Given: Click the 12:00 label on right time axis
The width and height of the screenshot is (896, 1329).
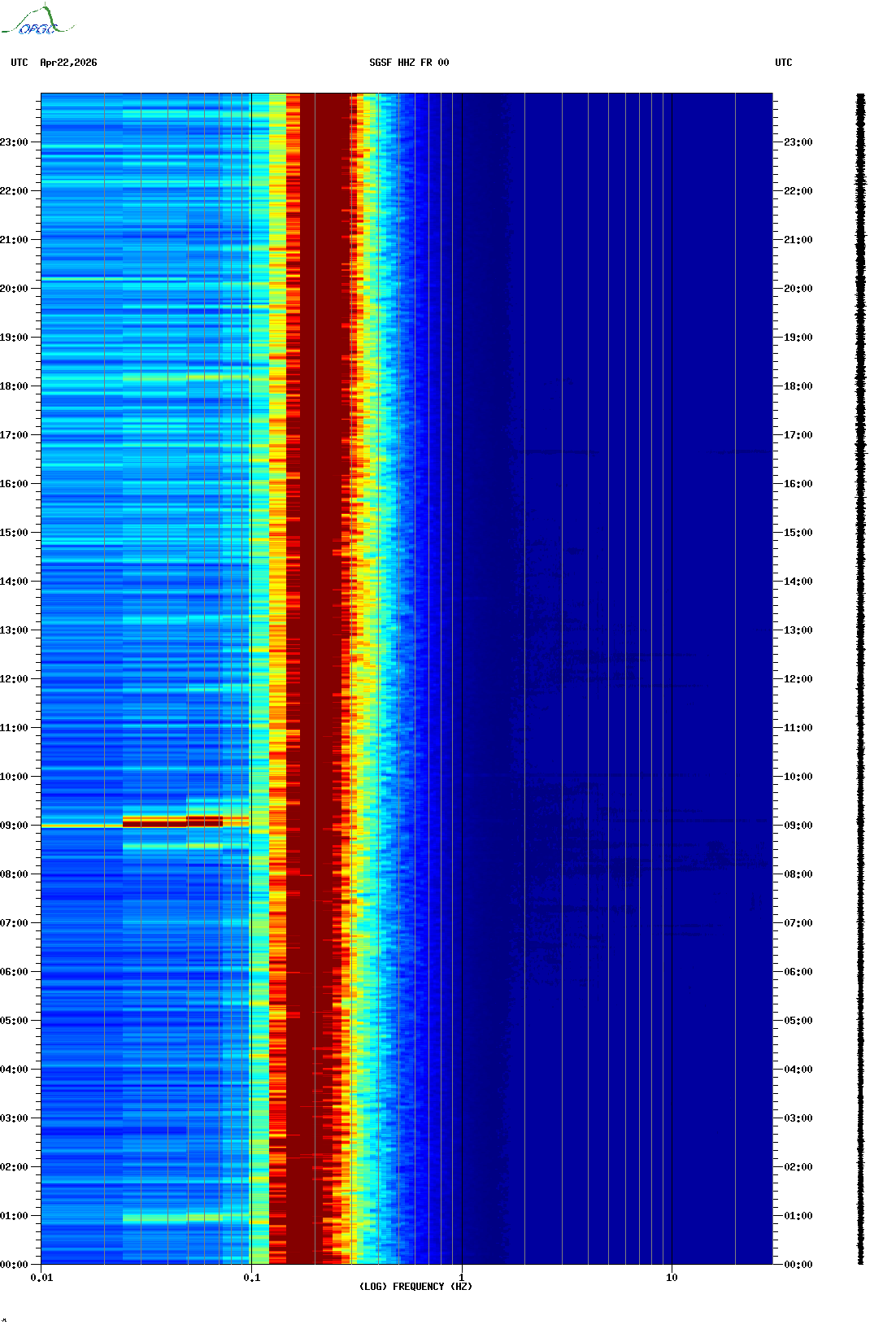Looking at the screenshot, I should 798,679.
